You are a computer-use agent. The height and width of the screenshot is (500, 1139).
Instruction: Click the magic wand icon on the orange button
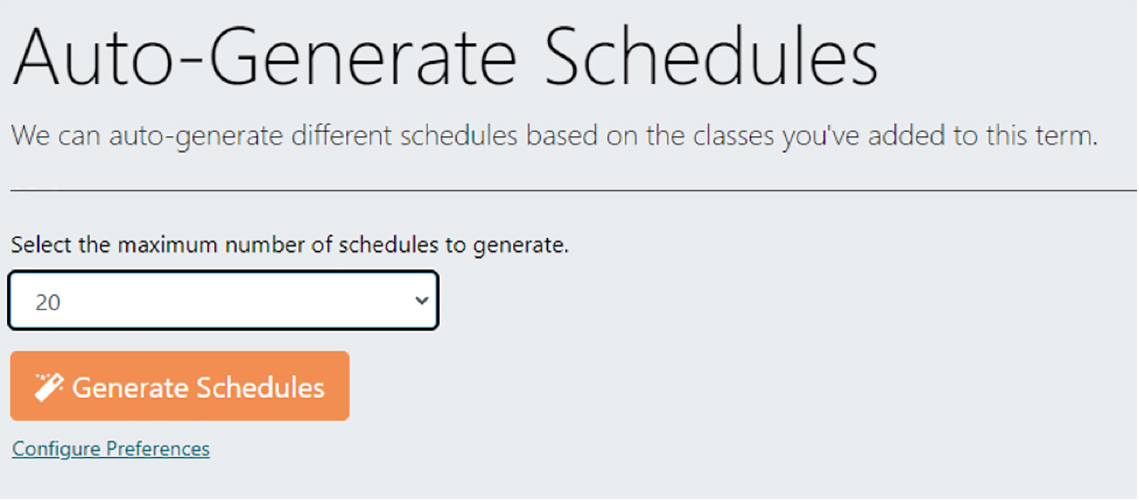click(x=49, y=387)
